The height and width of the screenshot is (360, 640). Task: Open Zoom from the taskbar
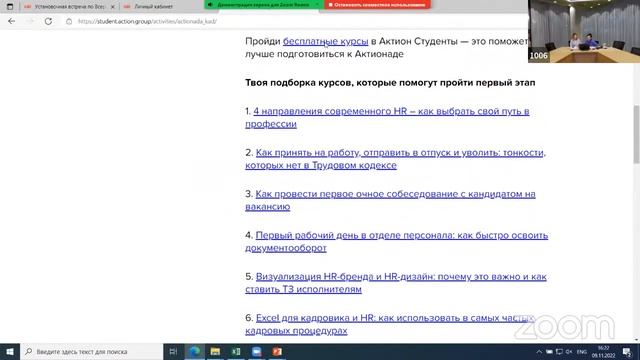click(x=256, y=351)
